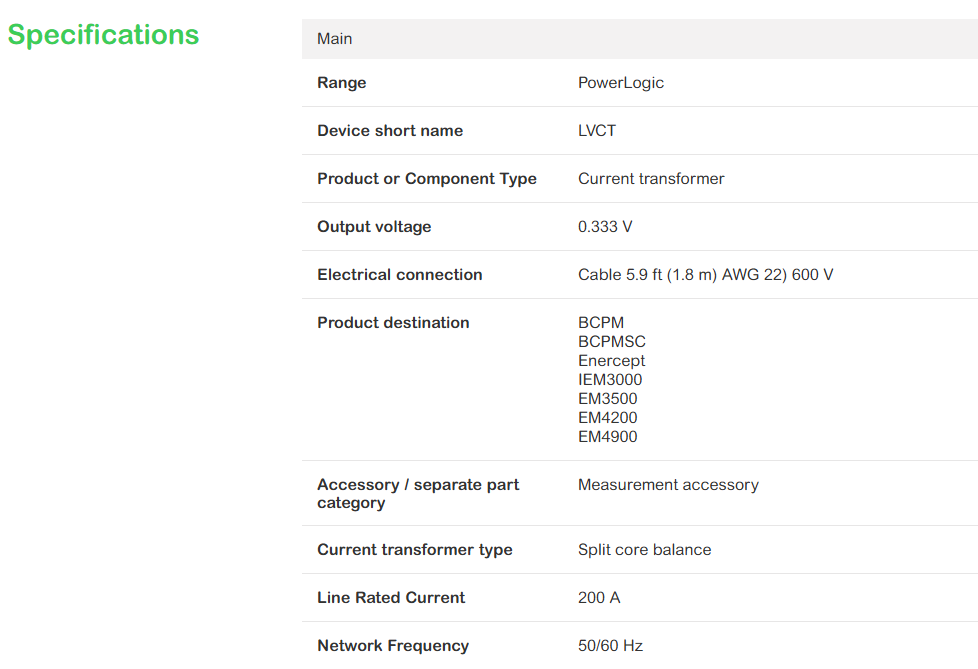
Task: Click the Product or Component Type label
Action: pos(427,179)
